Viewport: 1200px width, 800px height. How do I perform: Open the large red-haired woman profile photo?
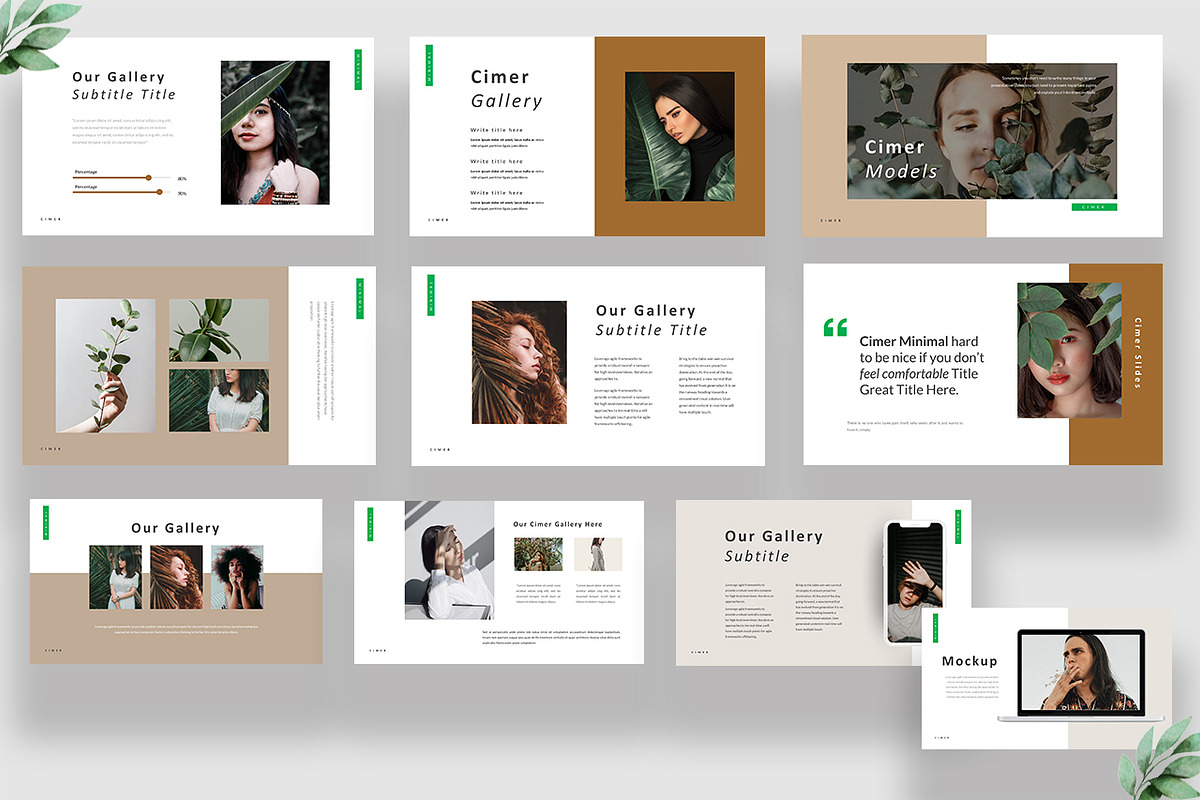pyautogui.click(x=519, y=362)
